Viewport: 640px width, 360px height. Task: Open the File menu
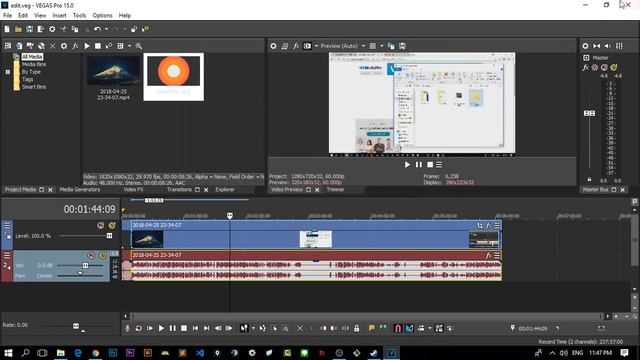pyautogui.click(x=7, y=16)
